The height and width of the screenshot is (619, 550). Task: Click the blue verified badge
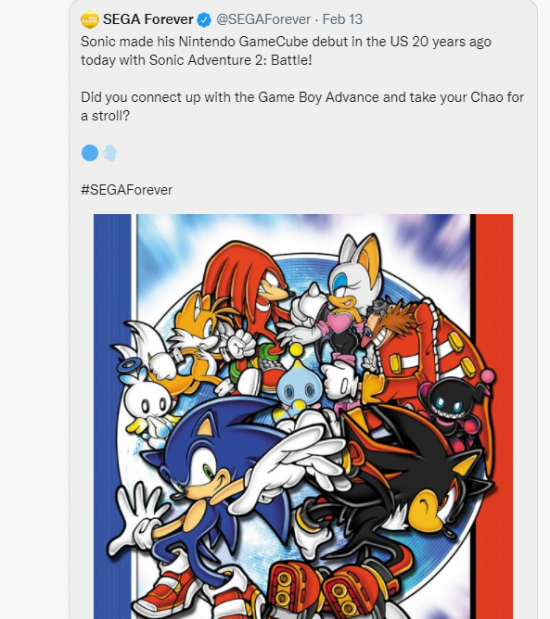click(x=204, y=19)
